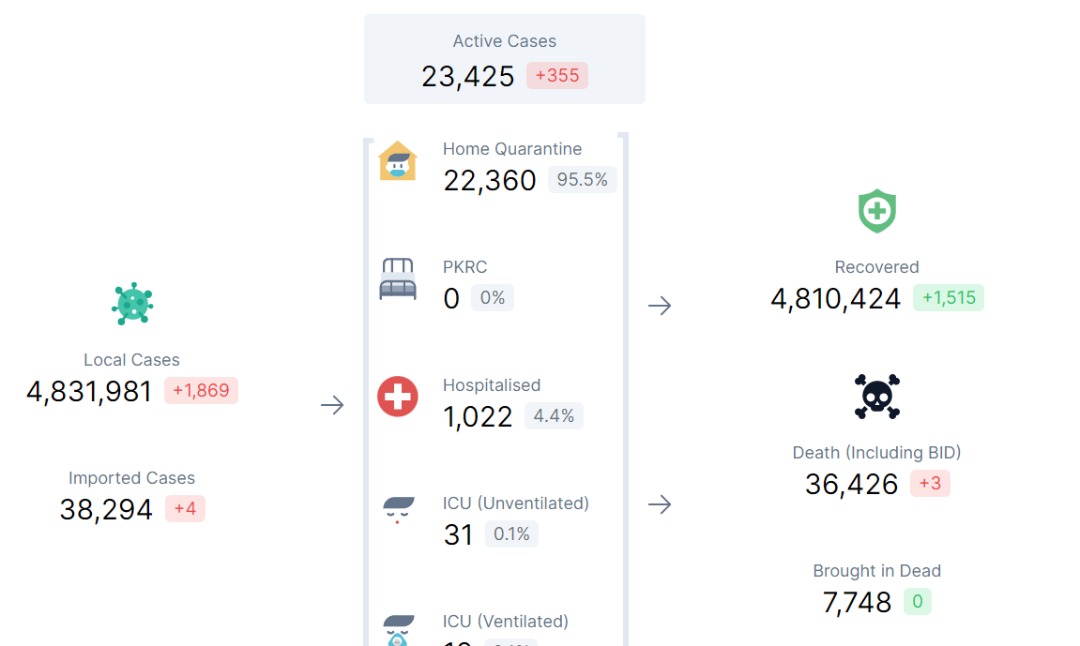The image size is (1080, 646).
Task: Click the arrow from Local Cases to the panel
Action: (x=332, y=405)
